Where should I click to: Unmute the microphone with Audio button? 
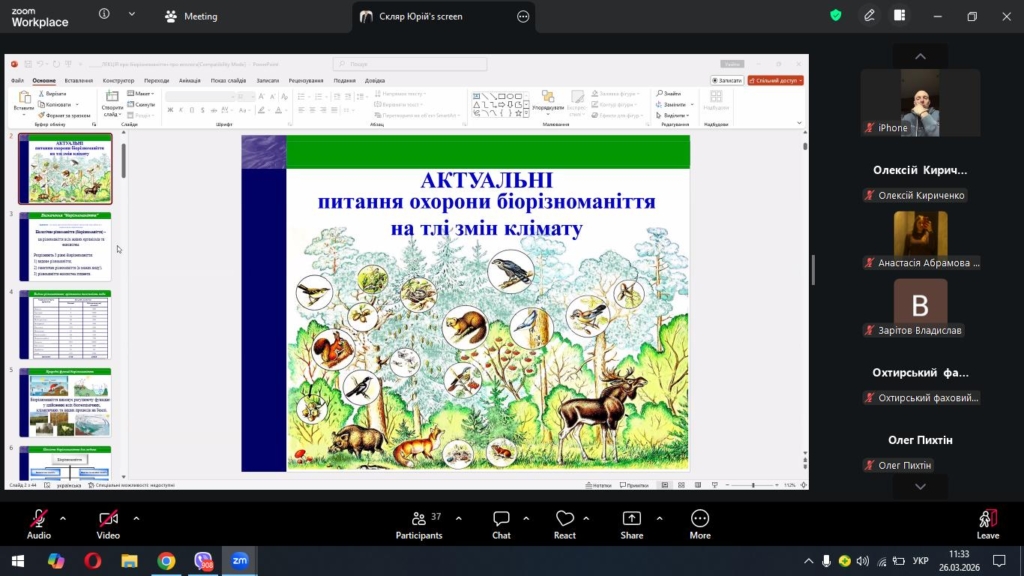[39, 524]
